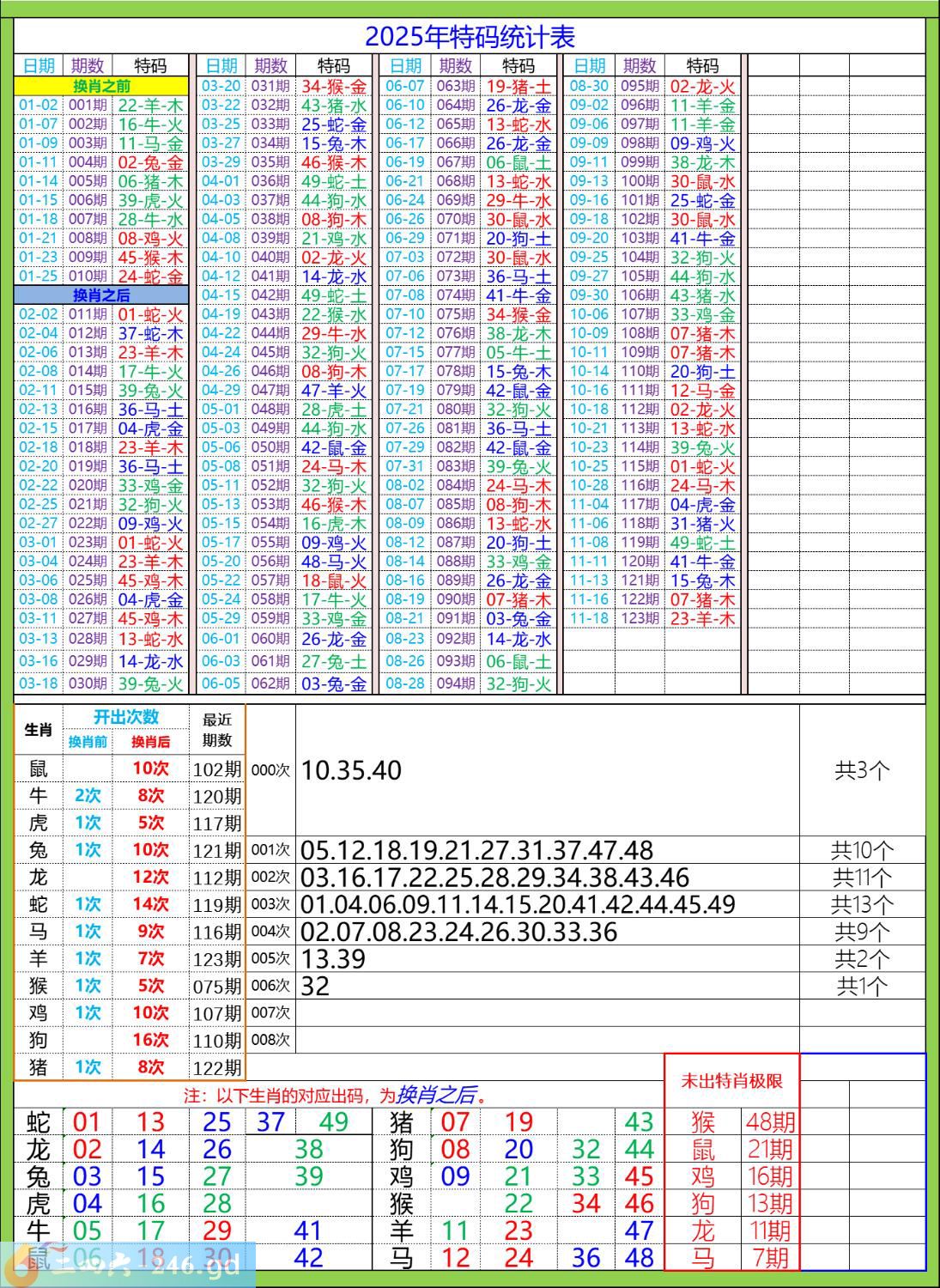Click the date cell 11-18

coord(589,618)
